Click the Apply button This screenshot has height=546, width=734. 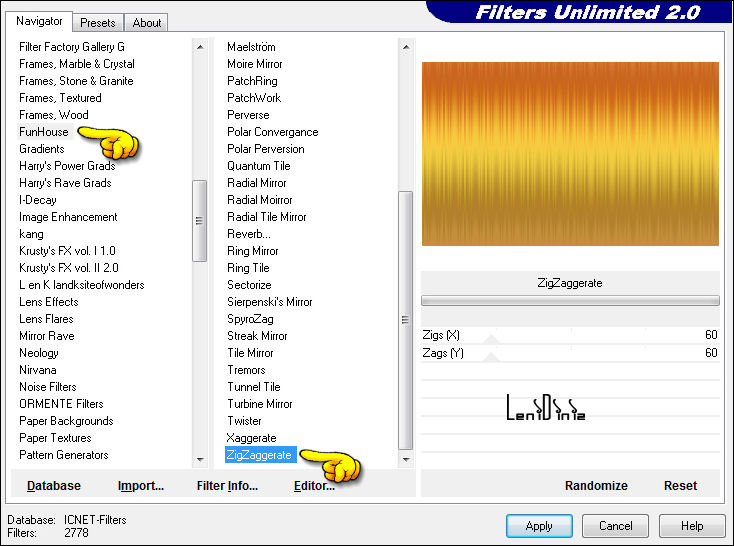(539, 526)
